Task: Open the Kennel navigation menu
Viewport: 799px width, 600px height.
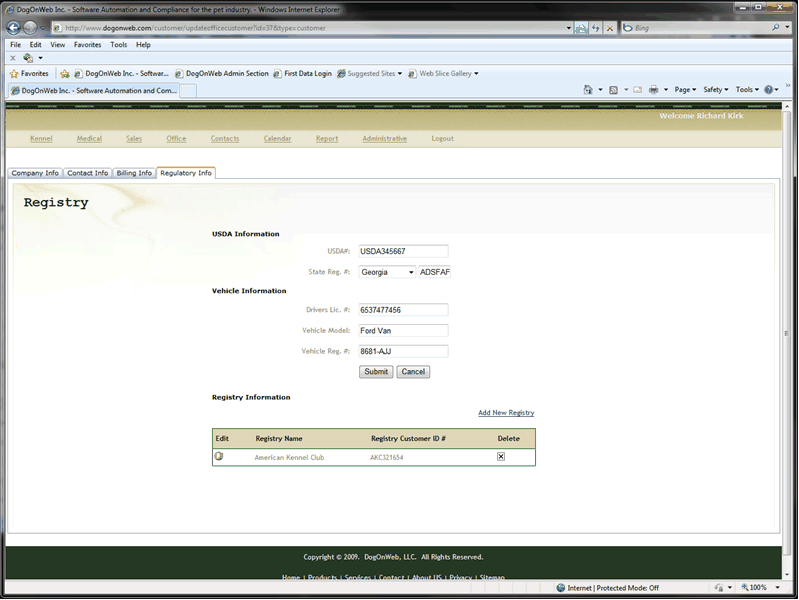Action: pyautogui.click(x=41, y=139)
